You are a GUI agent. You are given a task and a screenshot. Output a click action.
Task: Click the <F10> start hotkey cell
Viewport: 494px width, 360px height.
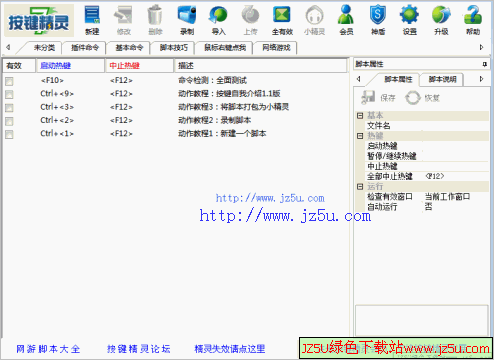(x=52, y=80)
